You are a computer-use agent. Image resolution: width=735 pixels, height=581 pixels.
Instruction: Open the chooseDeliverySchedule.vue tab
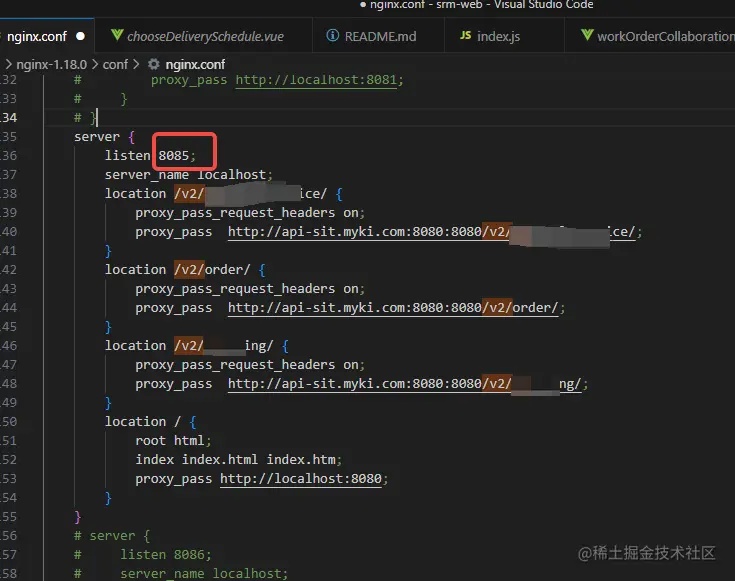(x=203, y=36)
